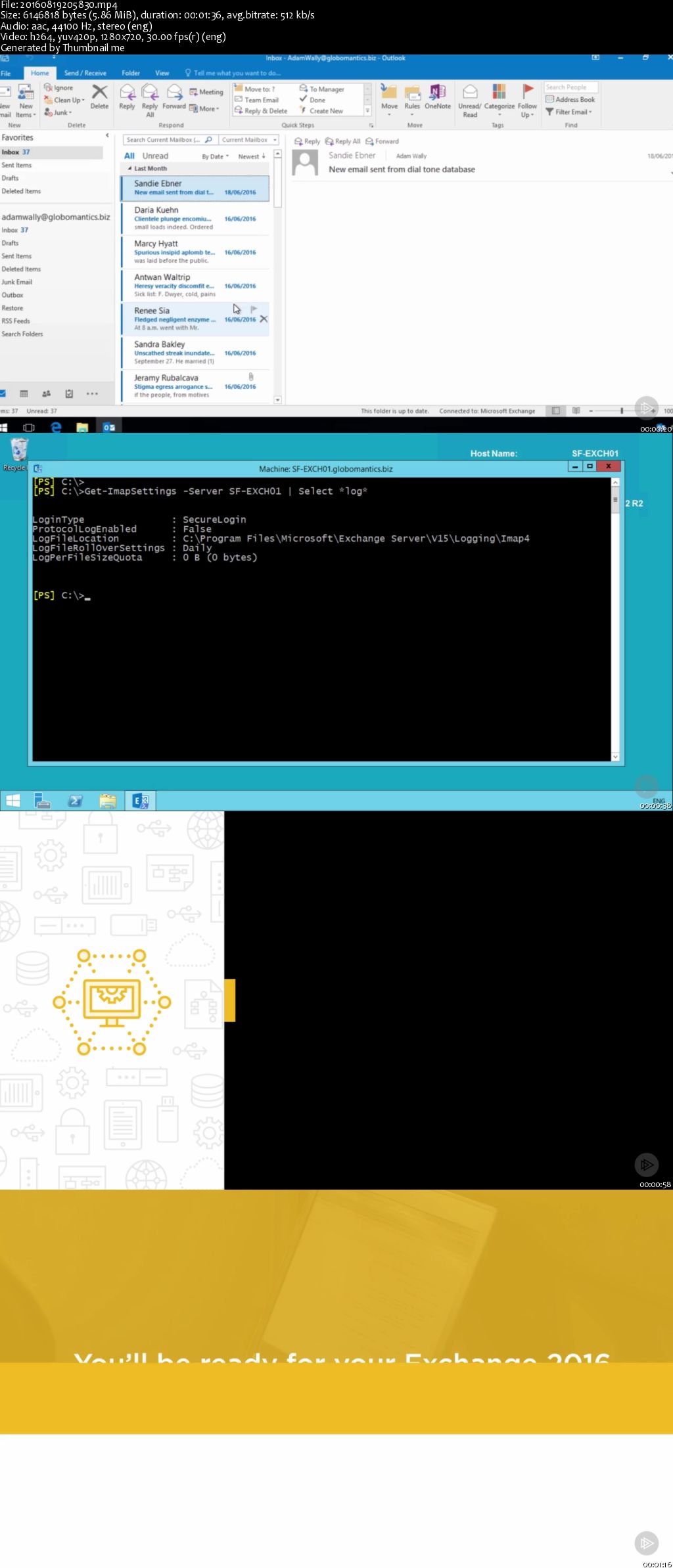The height and width of the screenshot is (1568, 673).
Task: Switch to the Send / Receive tab
Action: point(85,73)
